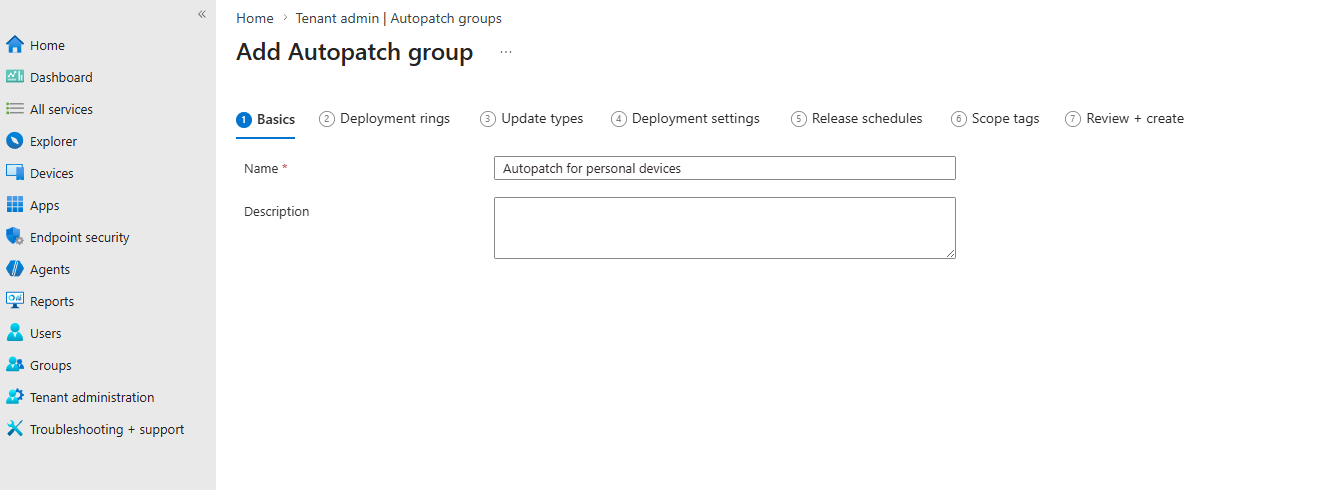Screen dimensions: 1330x490
Task: Click the Devices monitor icon
Action: pyautogui.click(x=15, y=173)
